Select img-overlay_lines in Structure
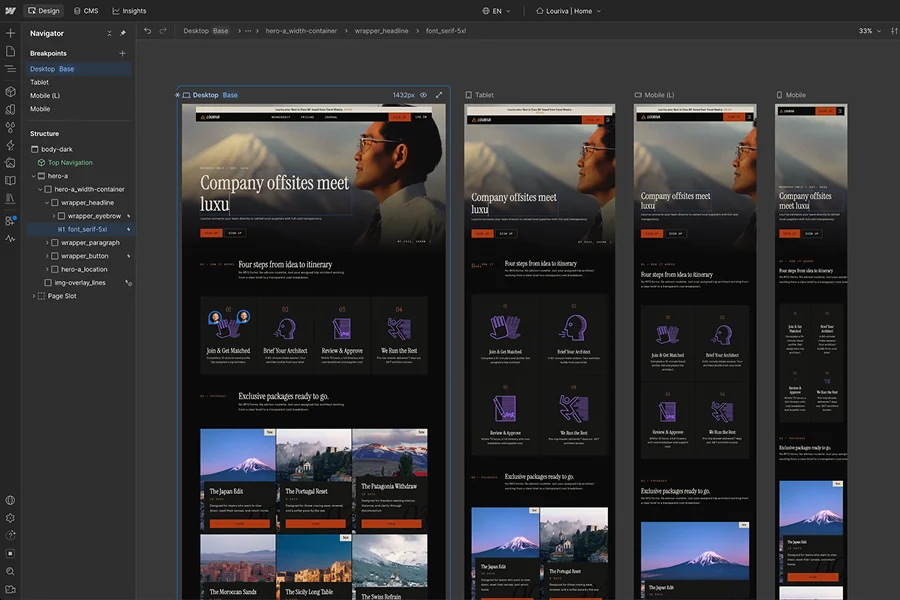 [x=78, y=282]
